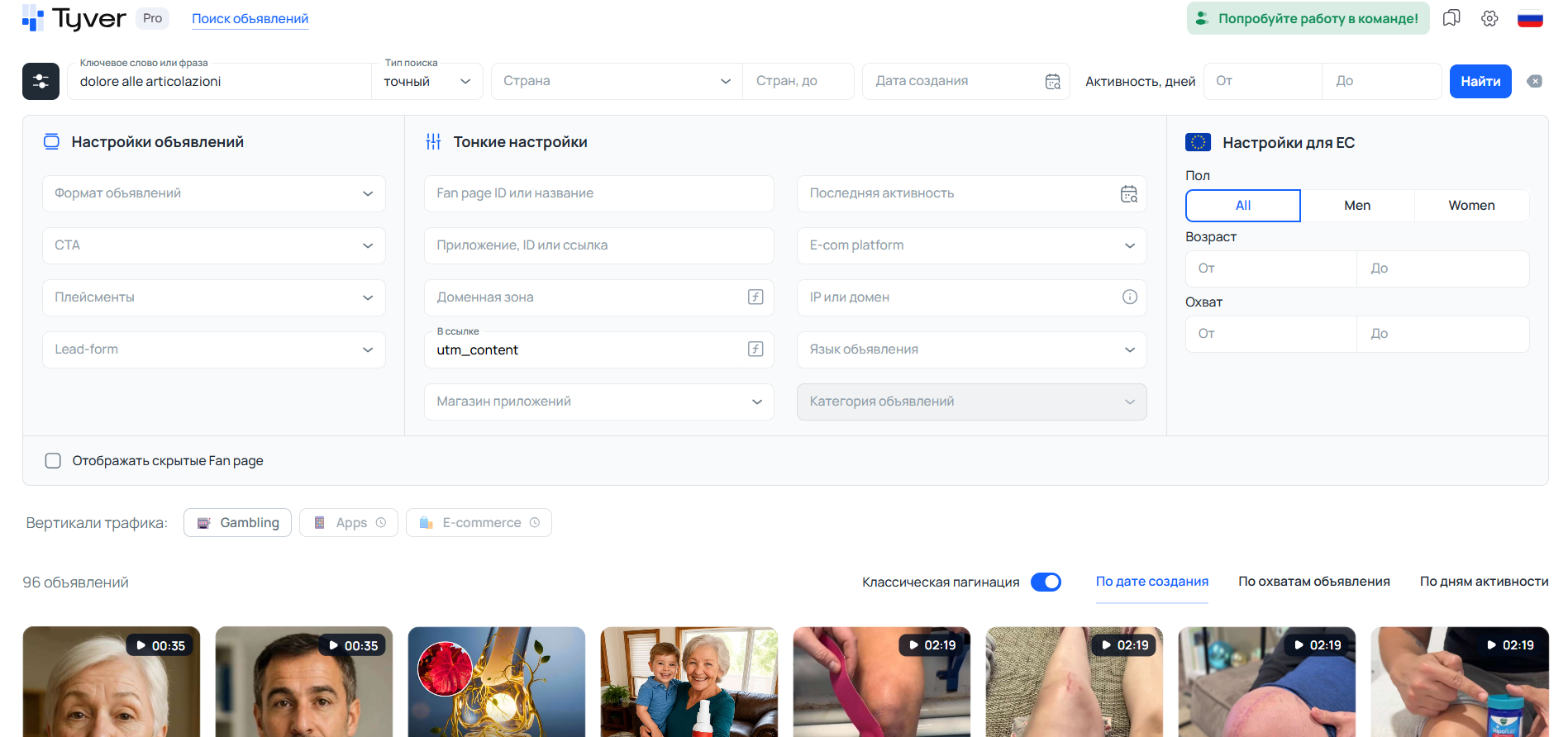The height and width of the screenshot is (737, 1568).
Task: Open the grandmother and child ad
Action: pos(689,682)
